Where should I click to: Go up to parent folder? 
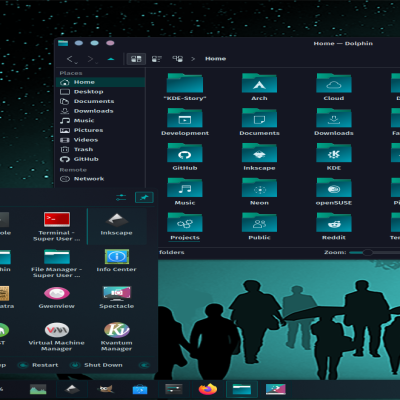111,59
